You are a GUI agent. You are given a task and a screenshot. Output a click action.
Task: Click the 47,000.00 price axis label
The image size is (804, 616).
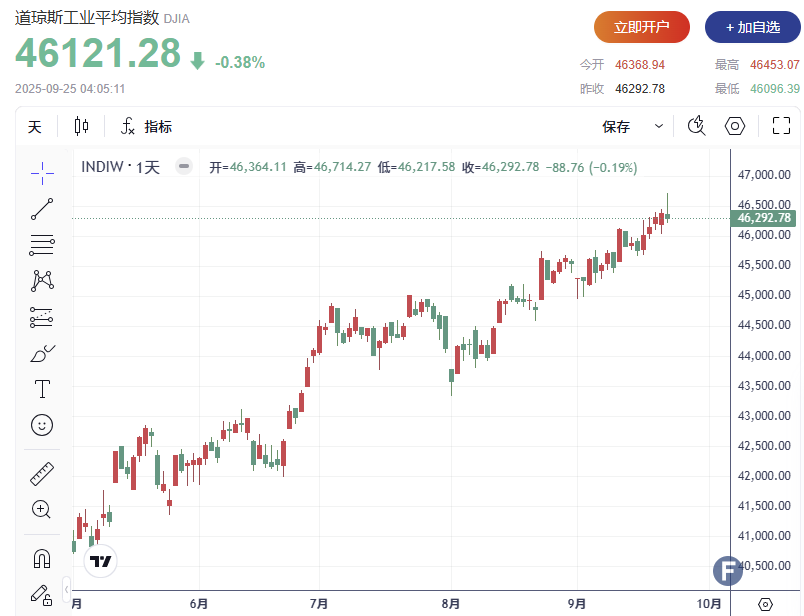pyautogui.click(x=764, y=175)
